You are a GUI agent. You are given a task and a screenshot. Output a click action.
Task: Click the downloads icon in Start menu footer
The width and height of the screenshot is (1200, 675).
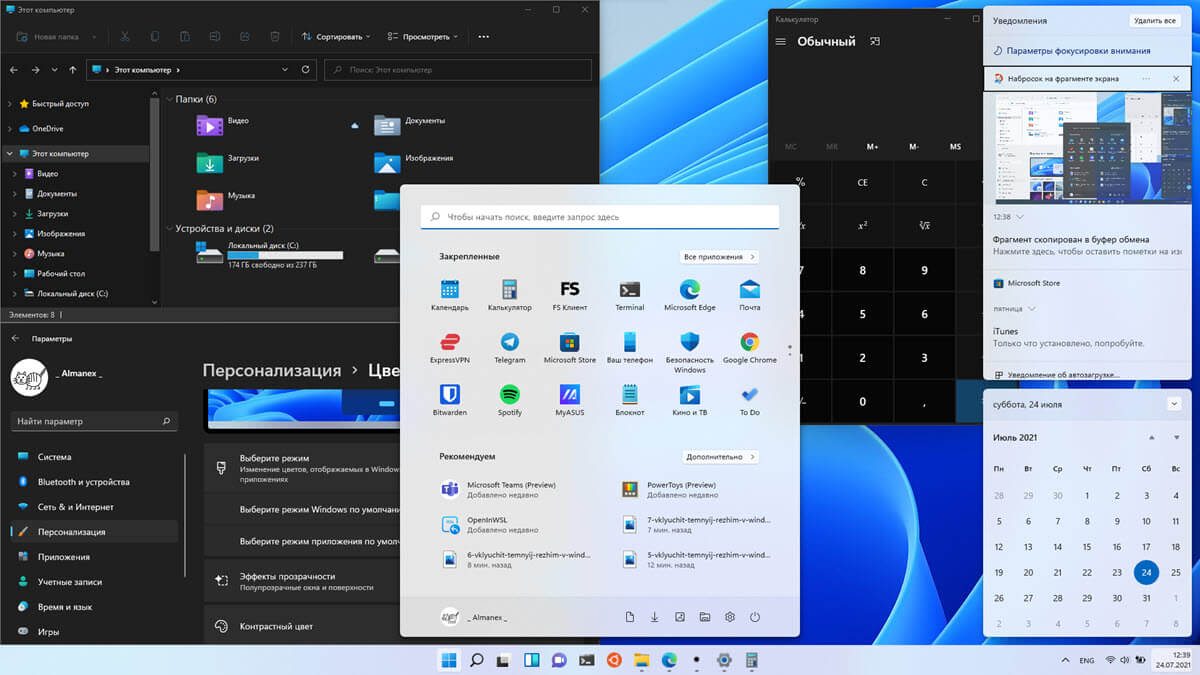pyautogui.click(x=655, y=617)
